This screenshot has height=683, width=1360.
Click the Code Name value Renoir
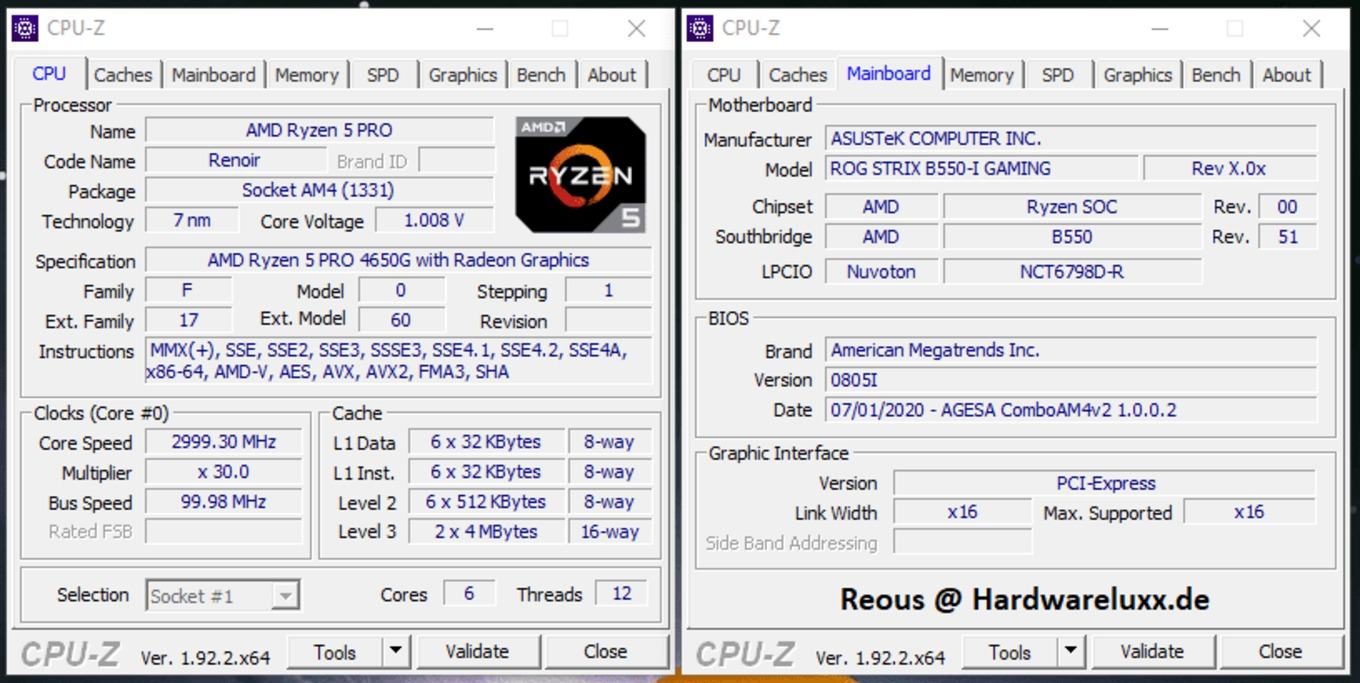click(x=235, y=160)
